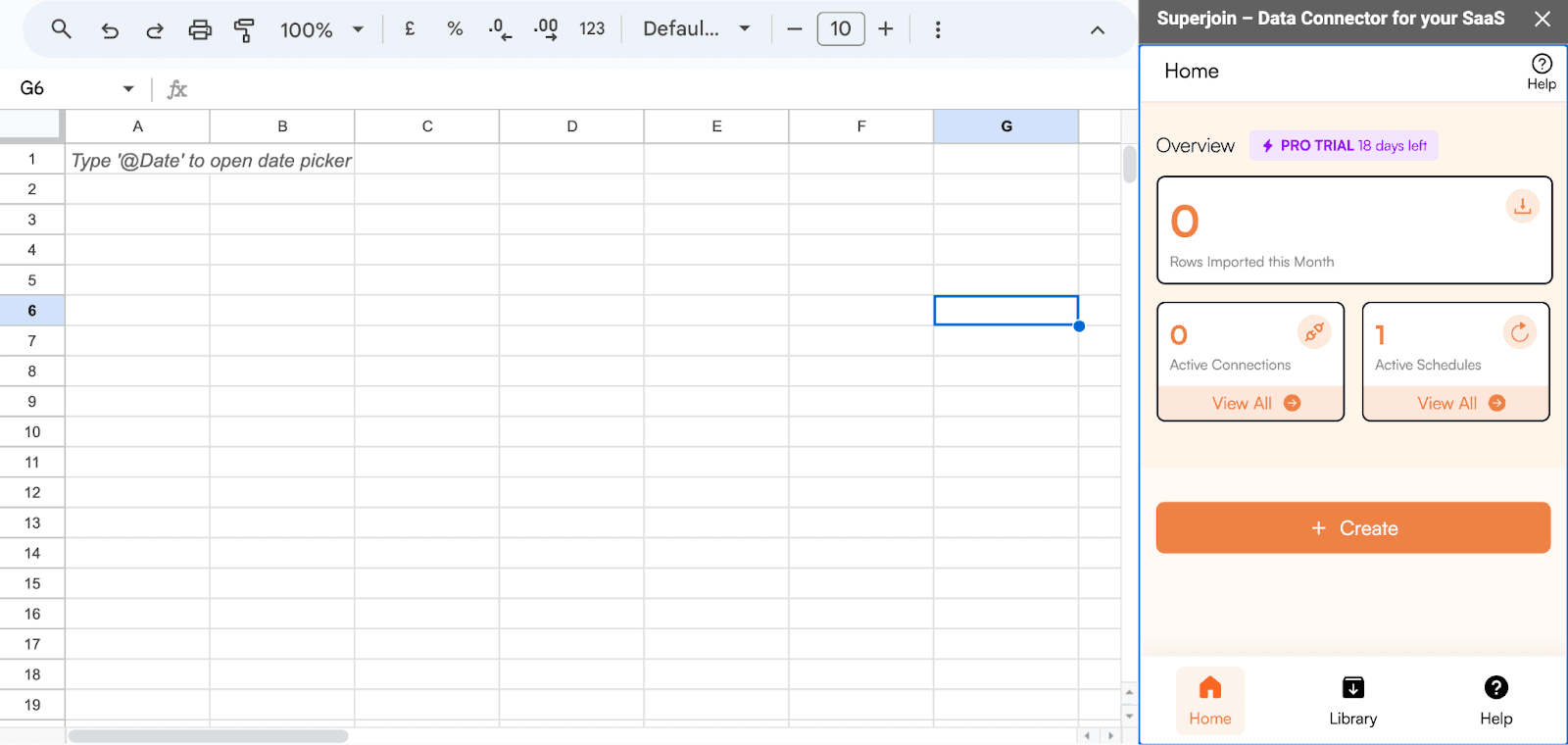Click the Rows Imported this Month card

(1354, 230)
